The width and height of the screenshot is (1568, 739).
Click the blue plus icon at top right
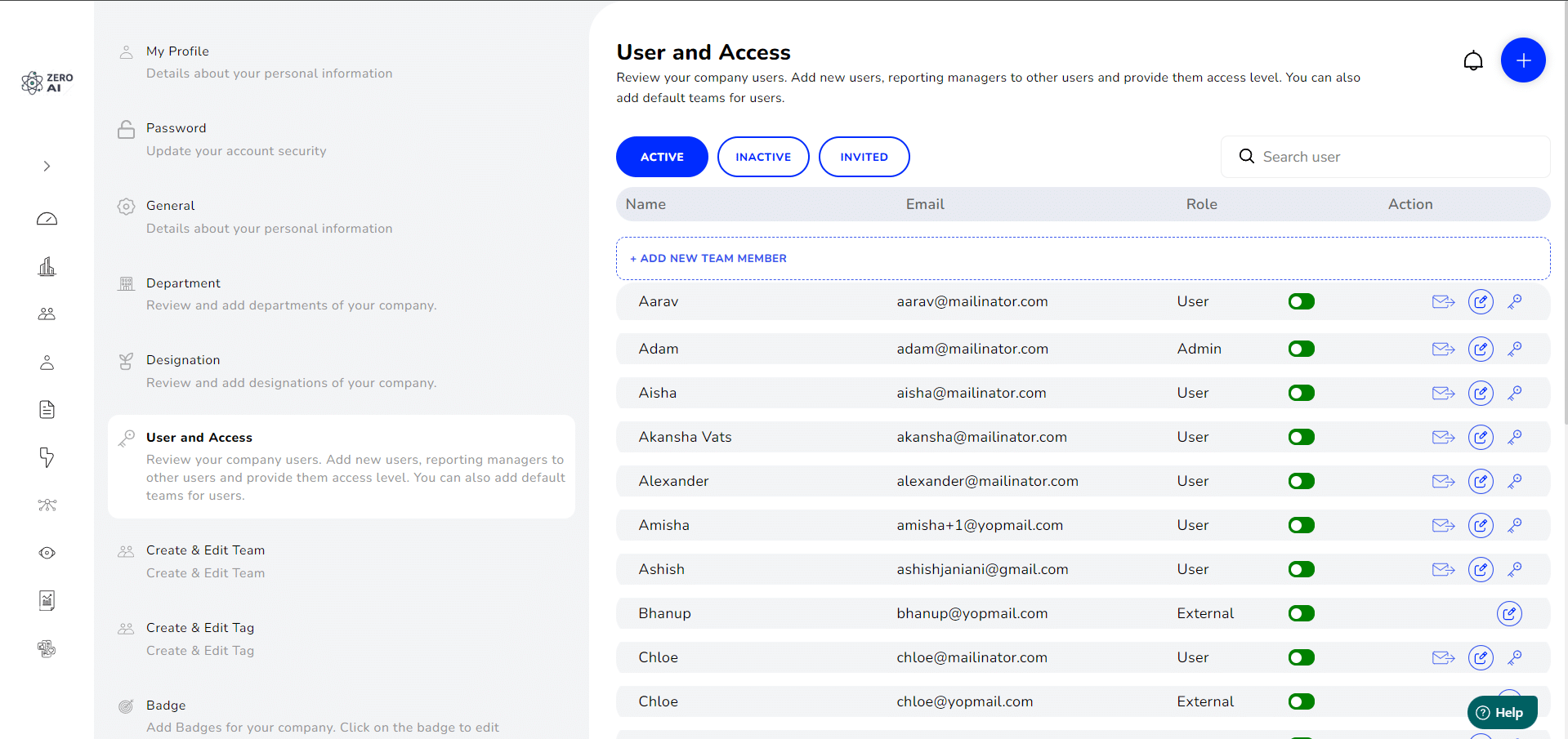point(1523,60)
